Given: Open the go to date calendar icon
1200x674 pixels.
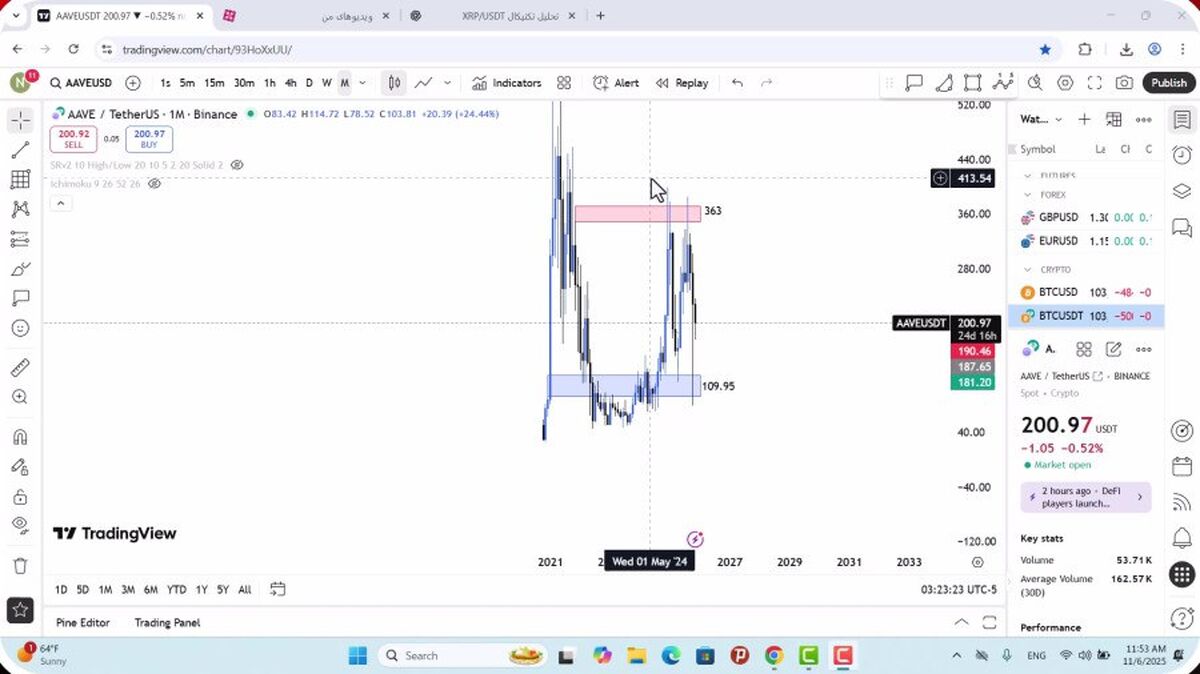Looking at the screenshot, I should [278, 590].
